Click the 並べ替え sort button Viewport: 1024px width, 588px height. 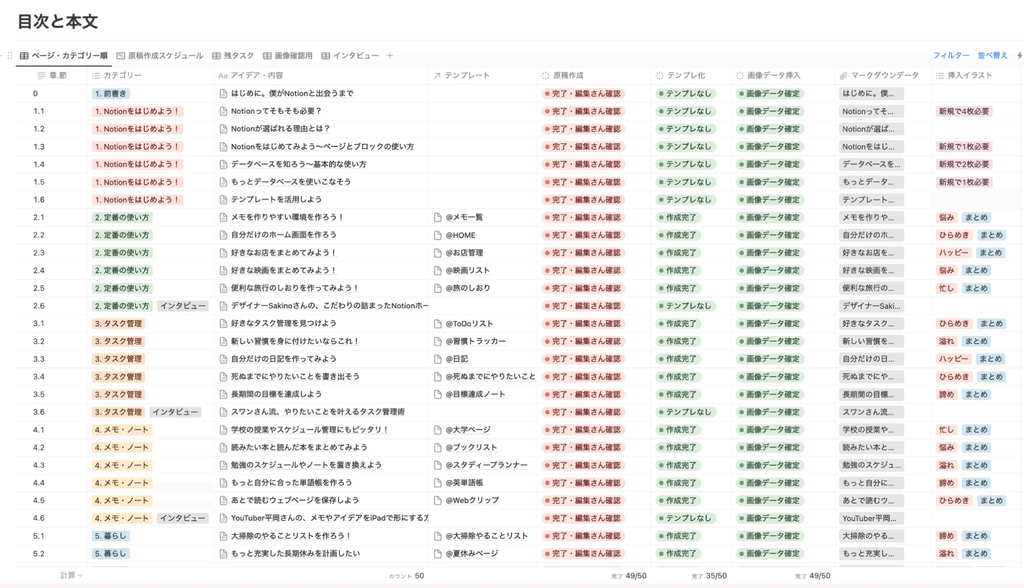tap(992, 56)
